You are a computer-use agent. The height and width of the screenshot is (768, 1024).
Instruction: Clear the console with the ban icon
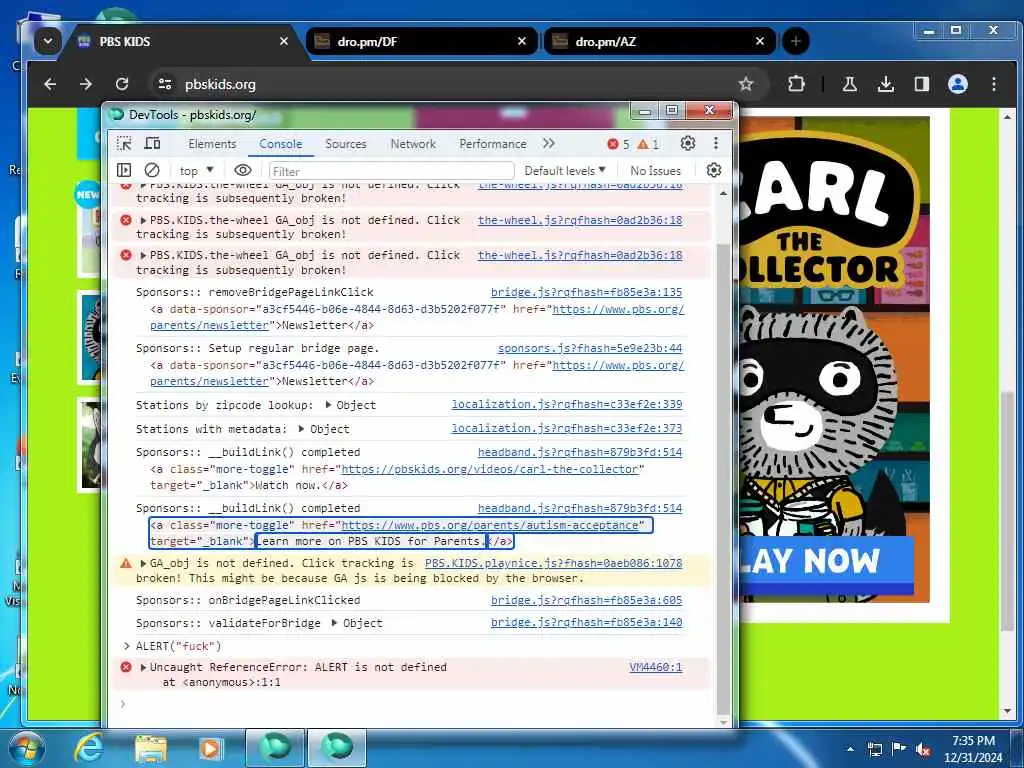tap(152, 170)
